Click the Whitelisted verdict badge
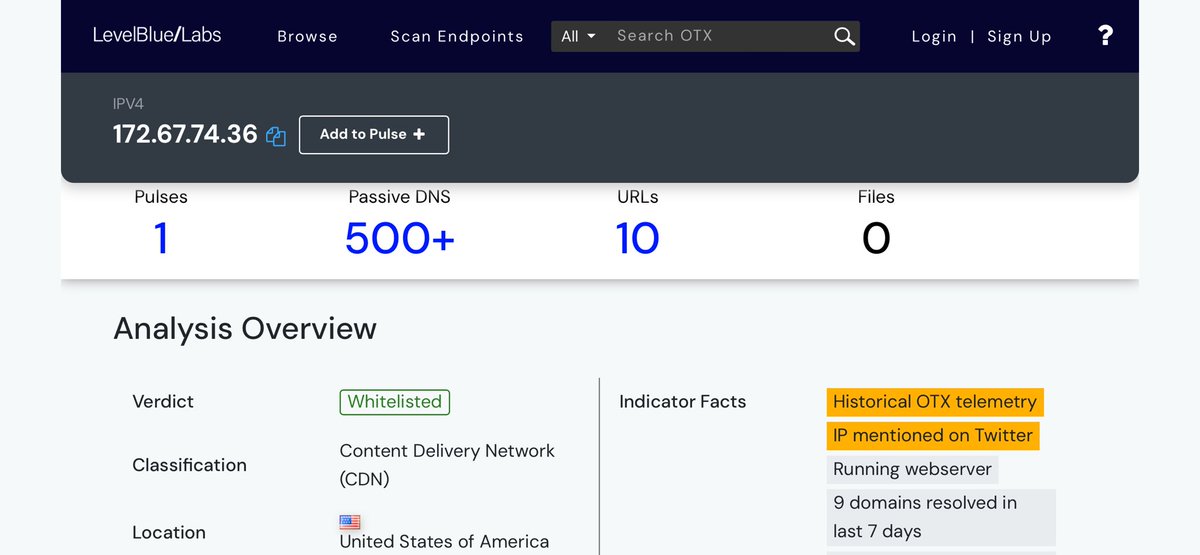Viewport: 1200px width, 555px height. (x=394, y=402)
